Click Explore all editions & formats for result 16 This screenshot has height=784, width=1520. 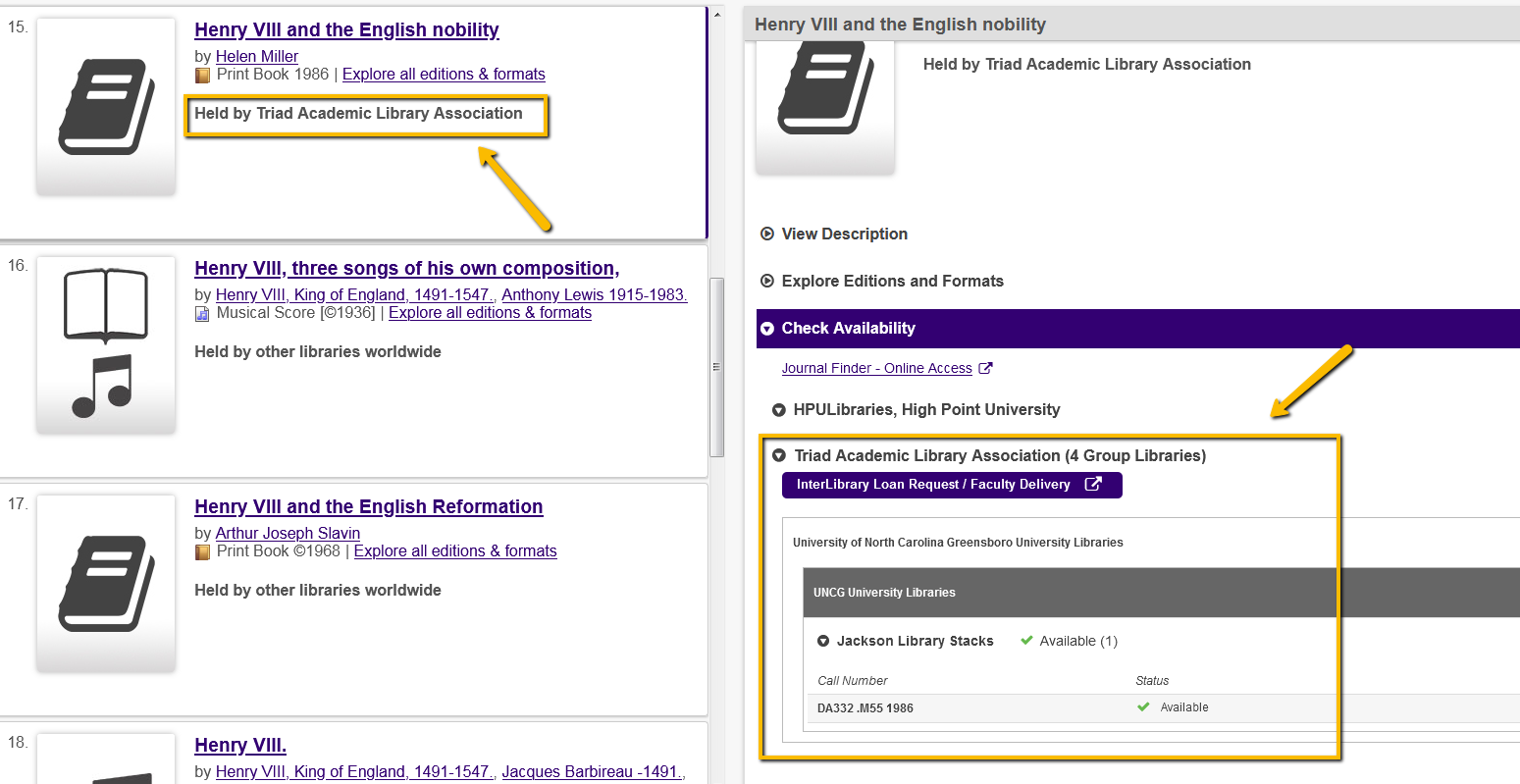point(490,313)
